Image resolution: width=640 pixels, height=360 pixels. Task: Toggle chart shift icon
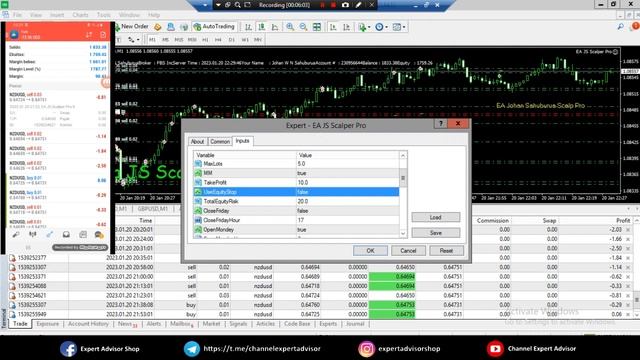[x=347, y=27]
